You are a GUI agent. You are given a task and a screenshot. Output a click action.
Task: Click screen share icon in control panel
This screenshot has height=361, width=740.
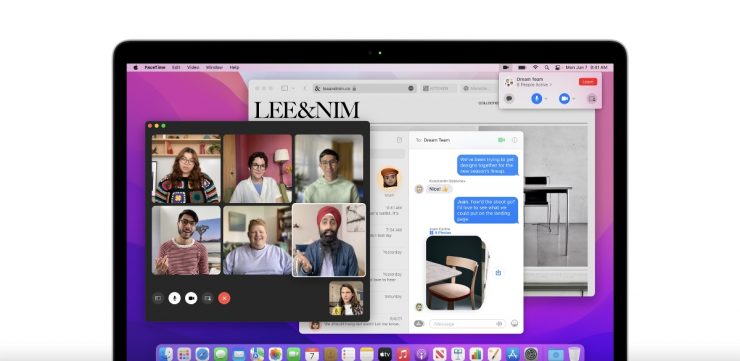click(x=592, y=99)
